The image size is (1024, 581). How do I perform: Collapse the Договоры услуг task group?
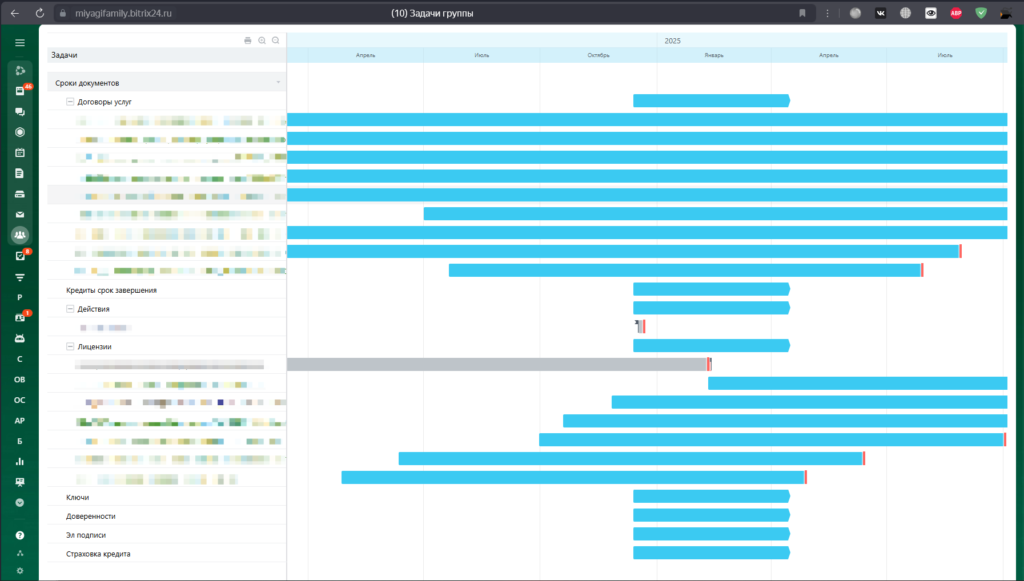pos(70,102)
